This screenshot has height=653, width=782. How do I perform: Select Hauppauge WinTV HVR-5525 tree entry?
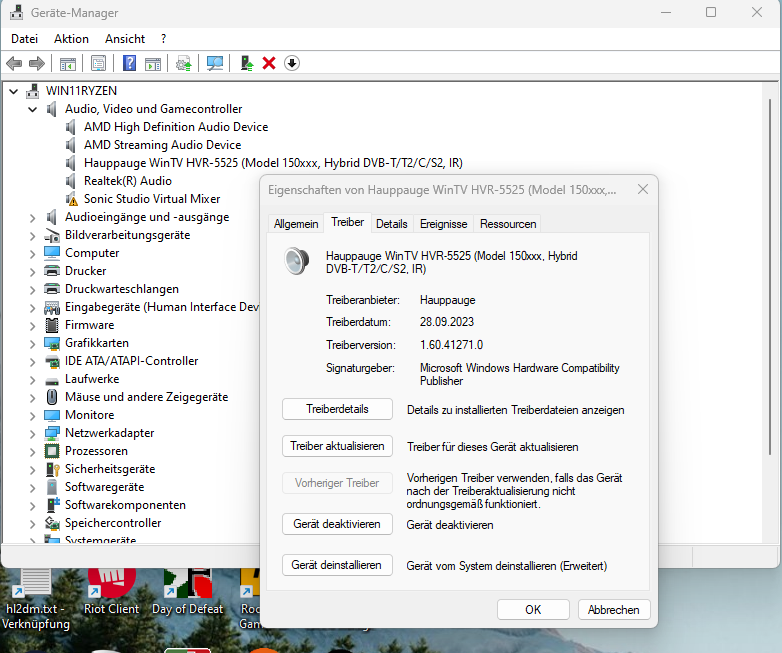click(273, 163)
